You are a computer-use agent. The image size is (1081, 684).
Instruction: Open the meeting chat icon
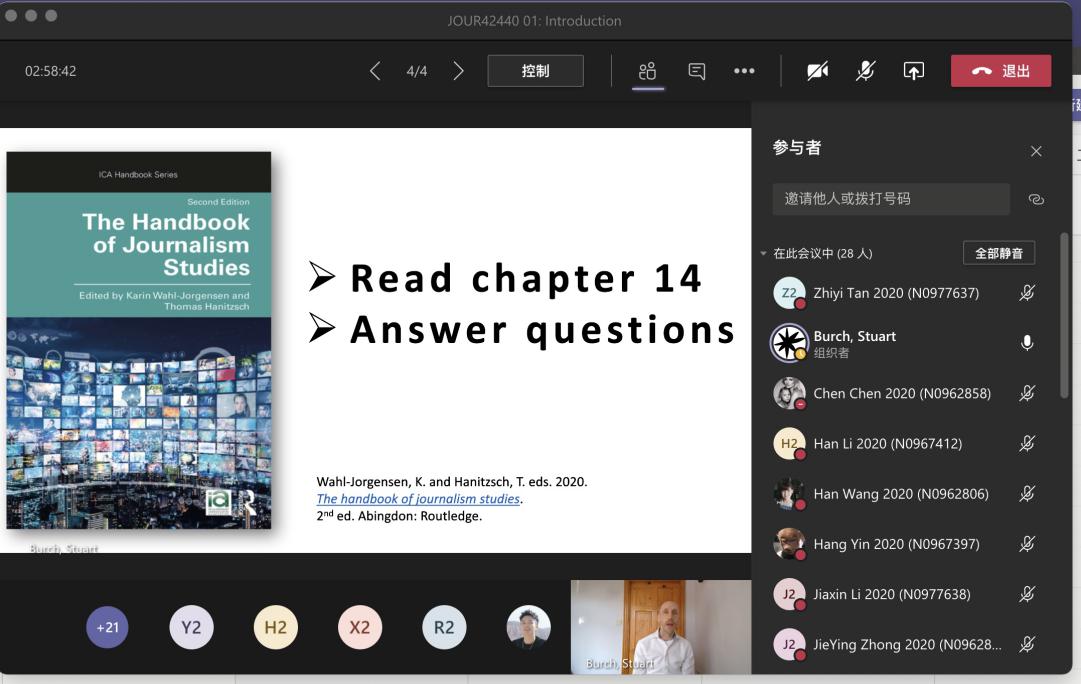[697, 71]
